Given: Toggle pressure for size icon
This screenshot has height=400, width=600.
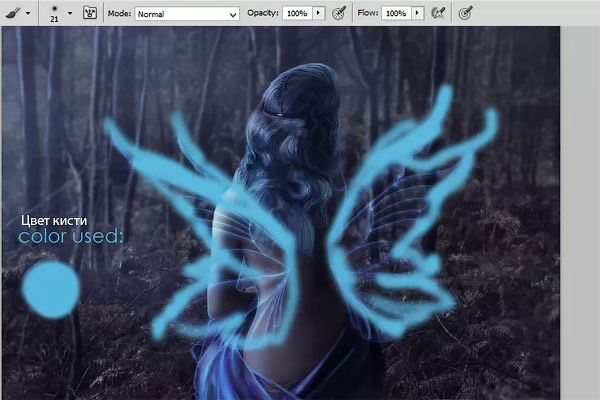Looking at the screenshot, I should point(465,13).
